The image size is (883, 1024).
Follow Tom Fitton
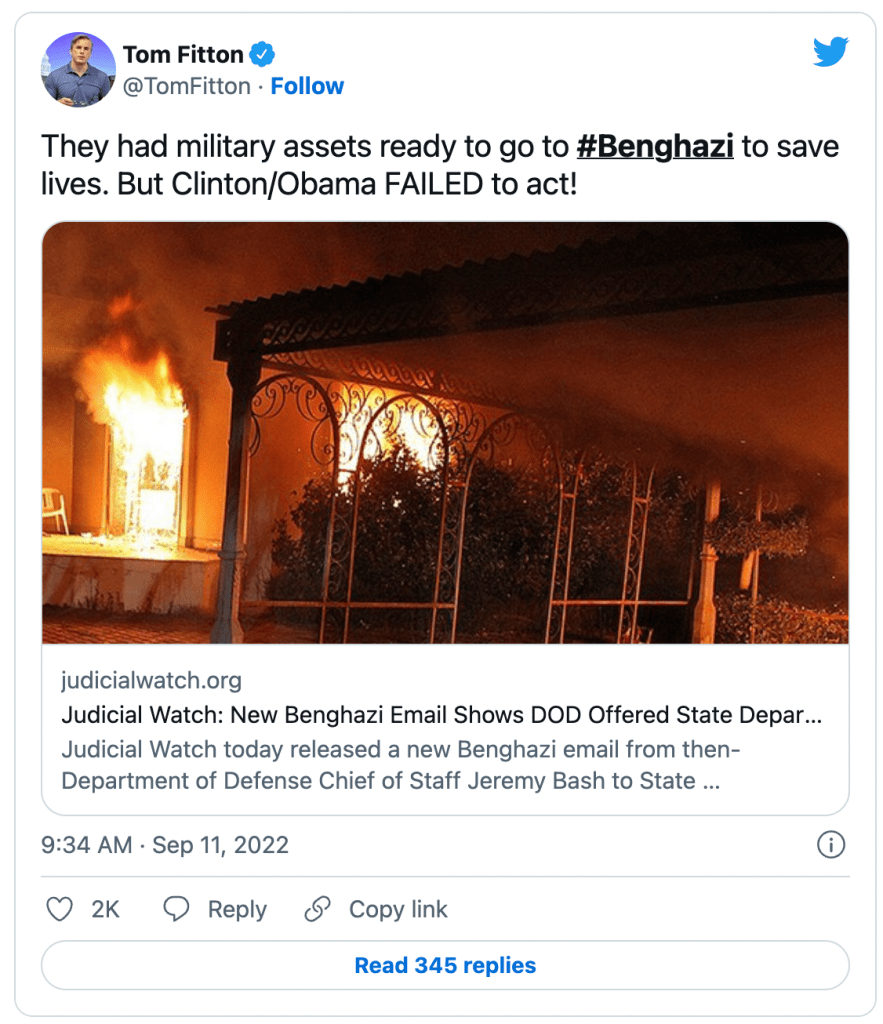307,86
